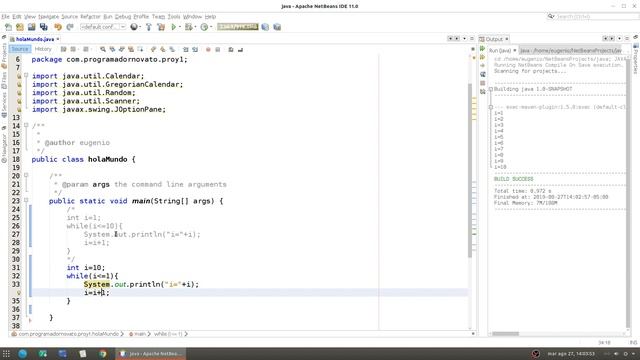Click the taskbar date and time
640x360 pixels.
571,354
